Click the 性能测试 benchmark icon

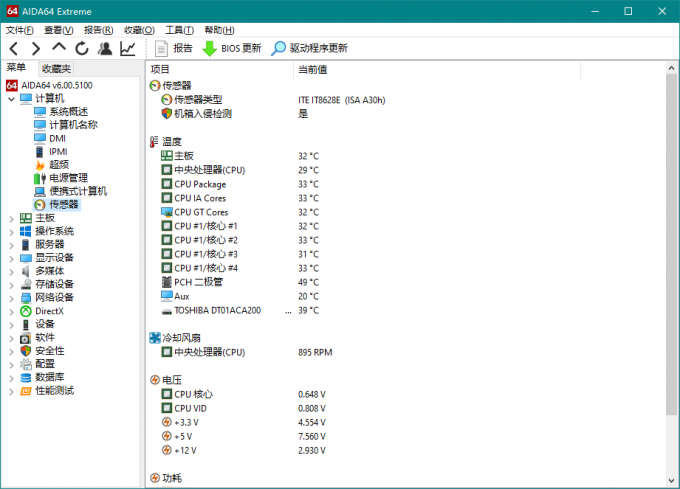pos(26,391)
